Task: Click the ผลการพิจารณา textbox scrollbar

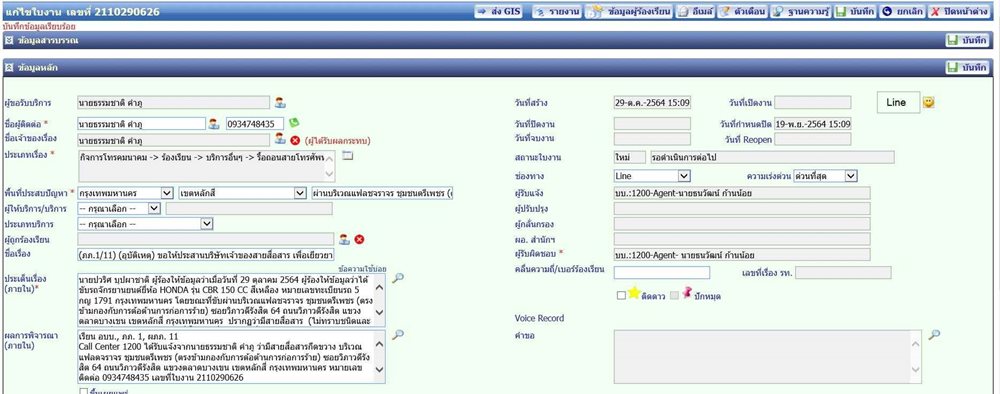Action: 379,356
